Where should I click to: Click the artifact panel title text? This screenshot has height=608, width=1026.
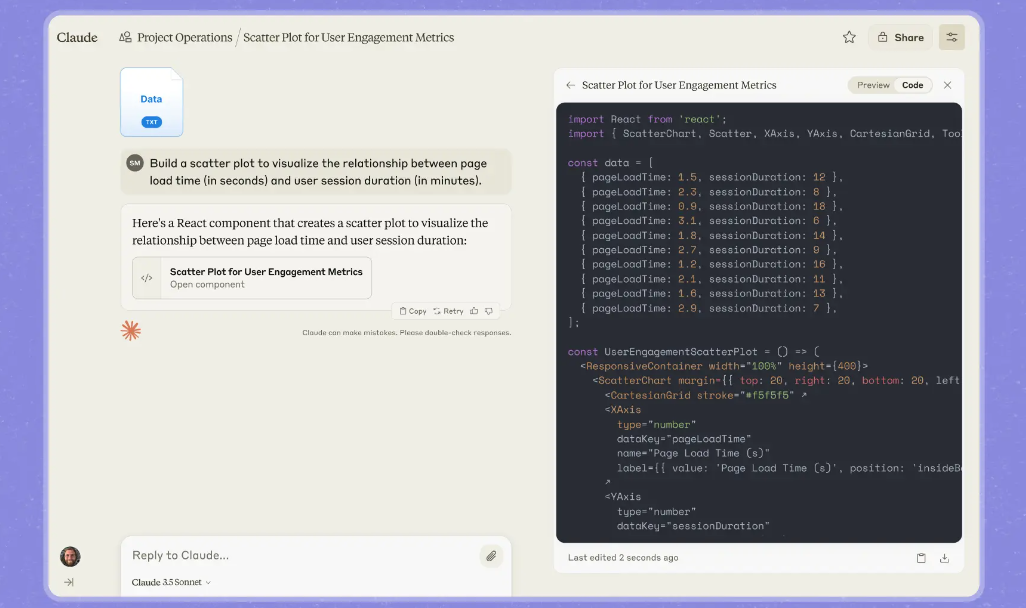tap(679, 85)
